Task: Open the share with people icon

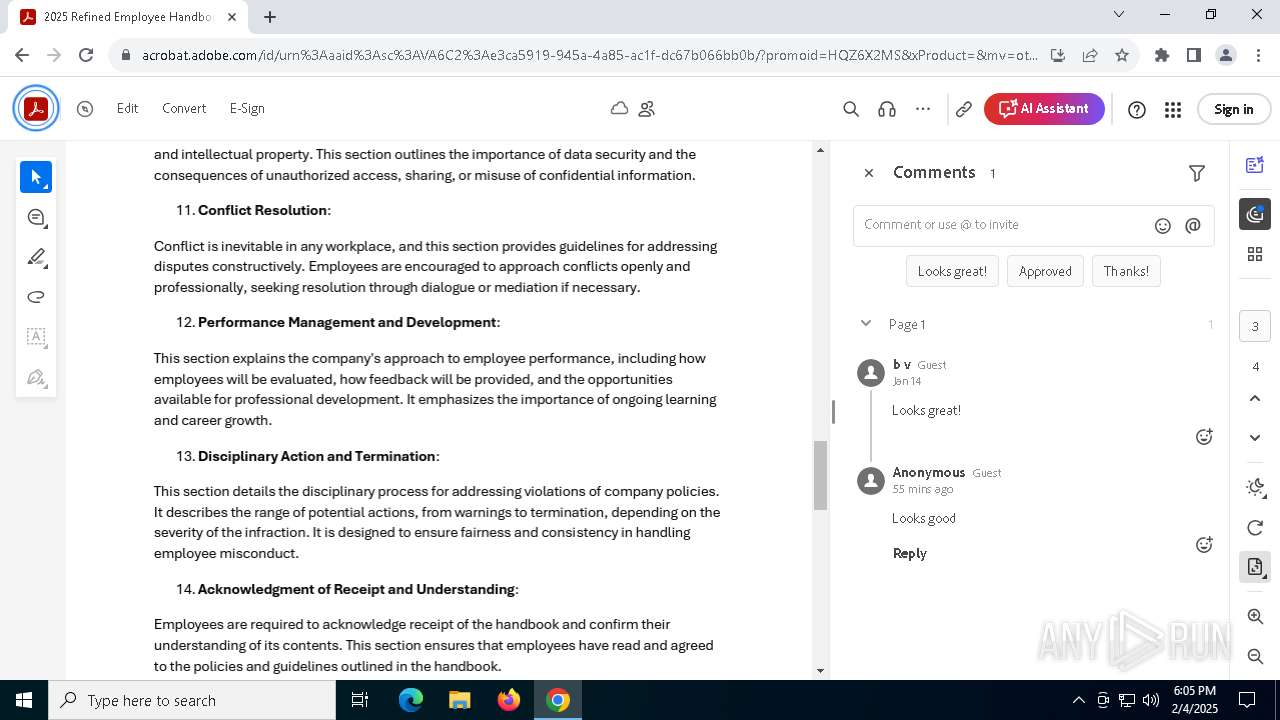Action: click(647, 109)
